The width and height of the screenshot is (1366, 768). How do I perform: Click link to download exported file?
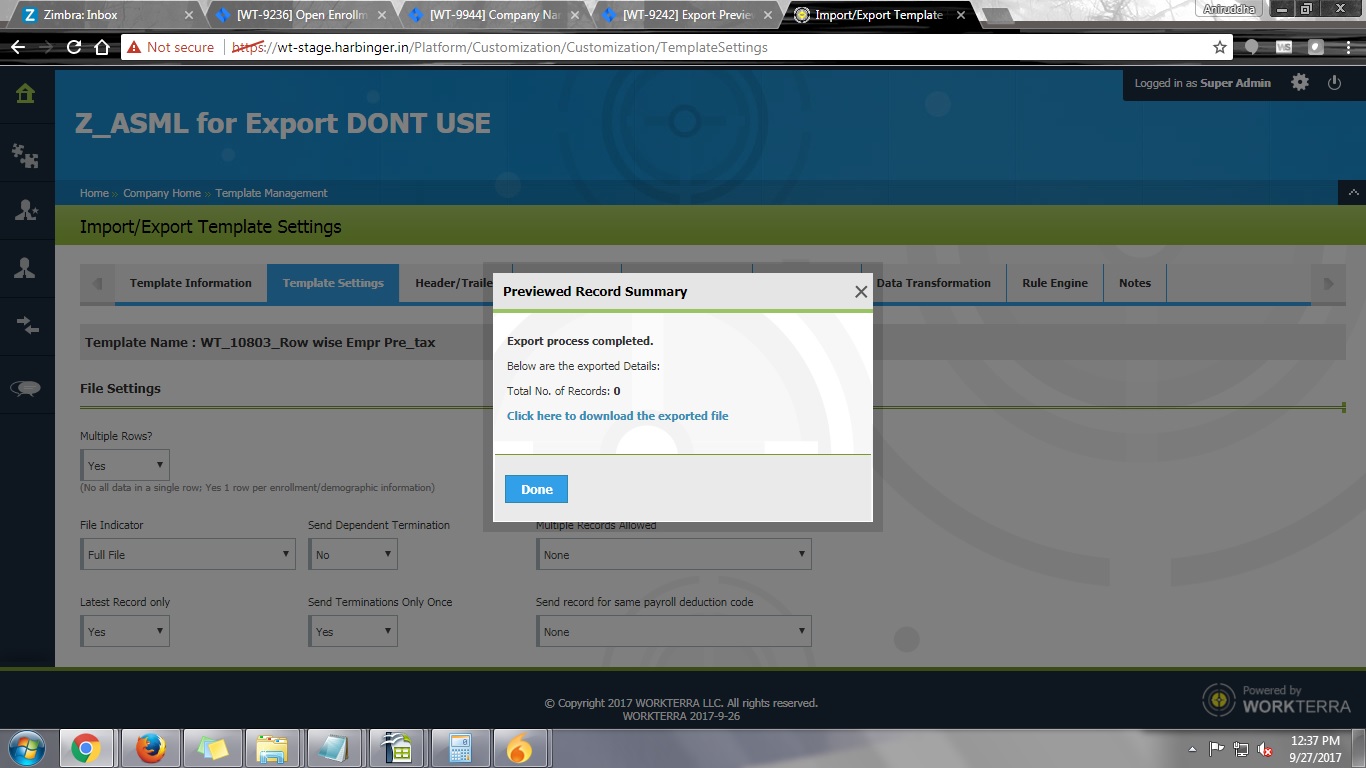coord(618,416)
